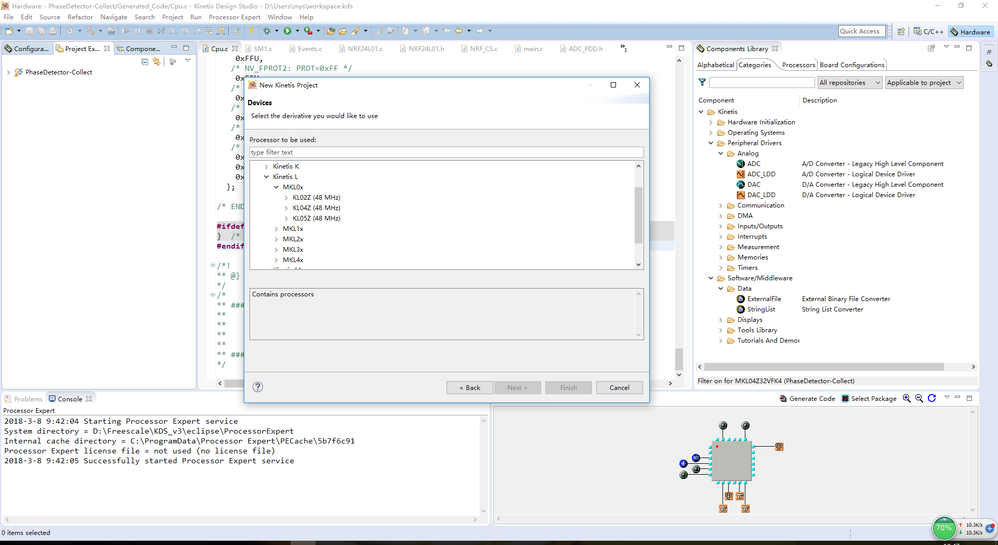Click the Cancel button in dialog
The width and height of the screenshot is (998, 545).
619,387
